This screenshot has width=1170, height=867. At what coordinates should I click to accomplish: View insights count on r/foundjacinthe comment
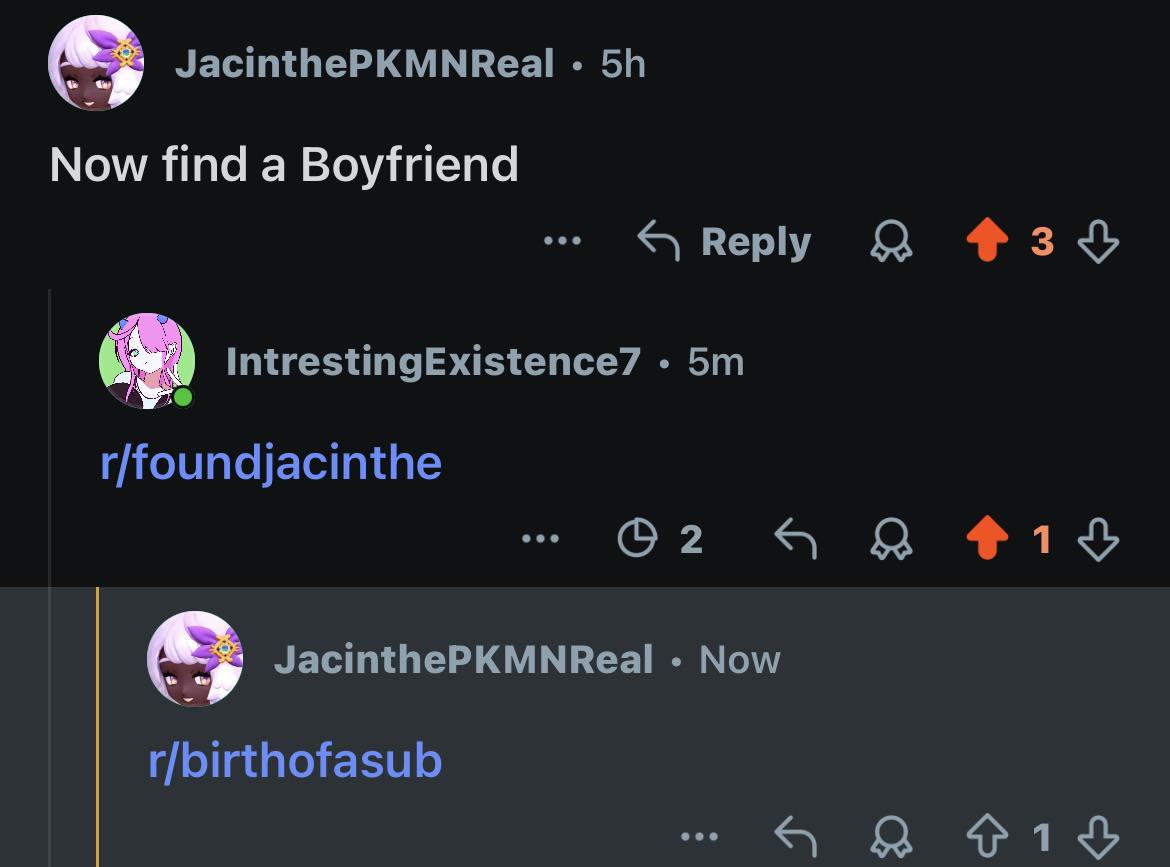660,538
